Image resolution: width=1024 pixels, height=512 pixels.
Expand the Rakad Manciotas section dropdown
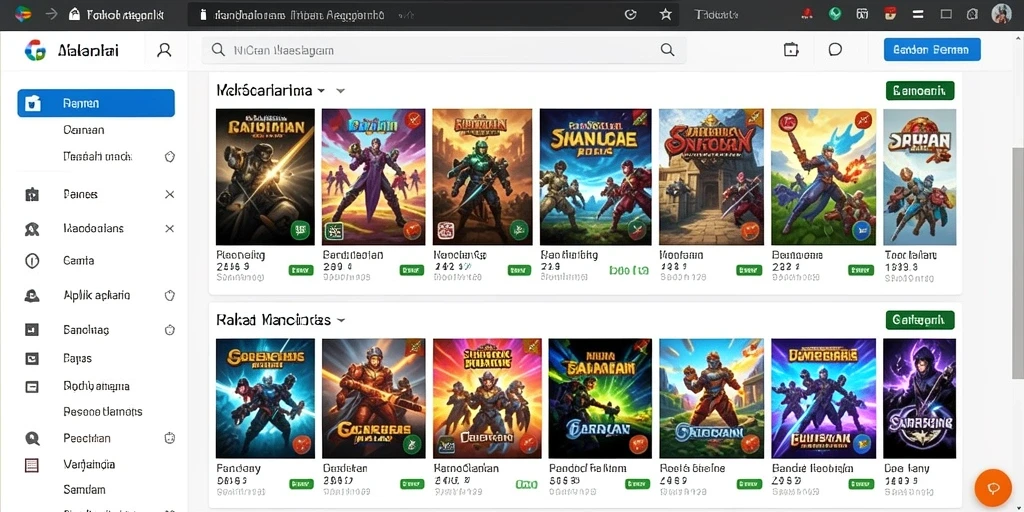(340, 320)
